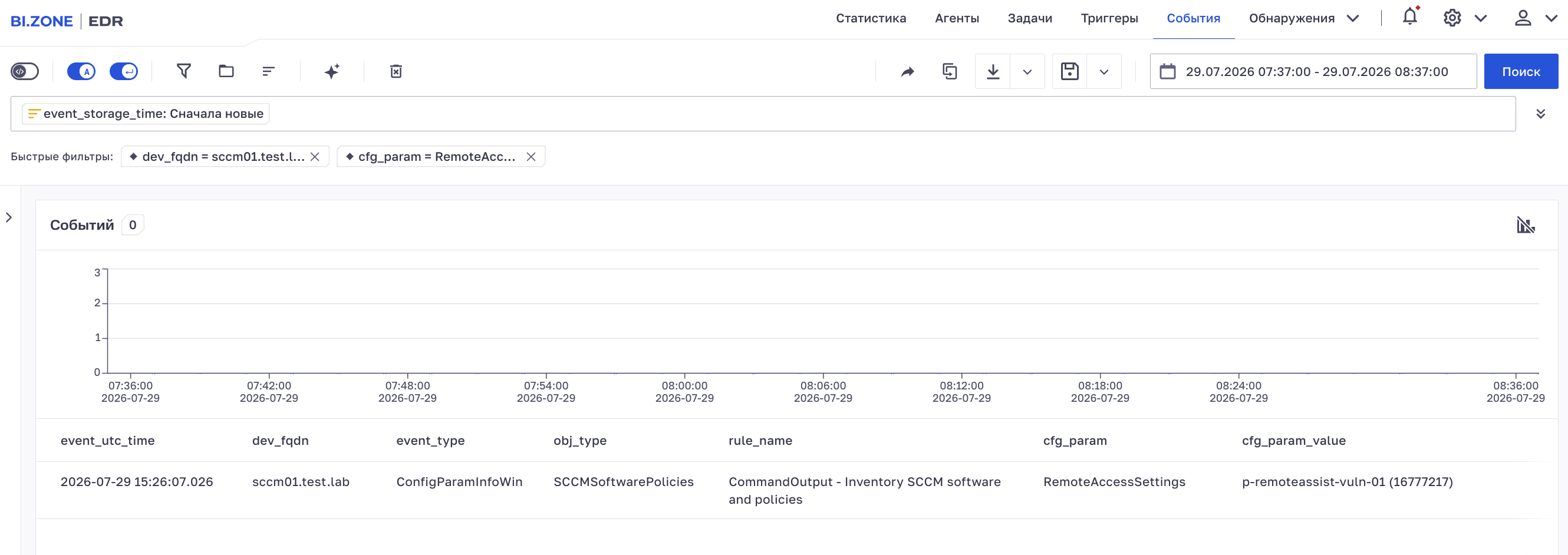The height and width of the screenshot is (555, 1568).
Task: Open settings gear icon
Action: [x=1452, y=18]
